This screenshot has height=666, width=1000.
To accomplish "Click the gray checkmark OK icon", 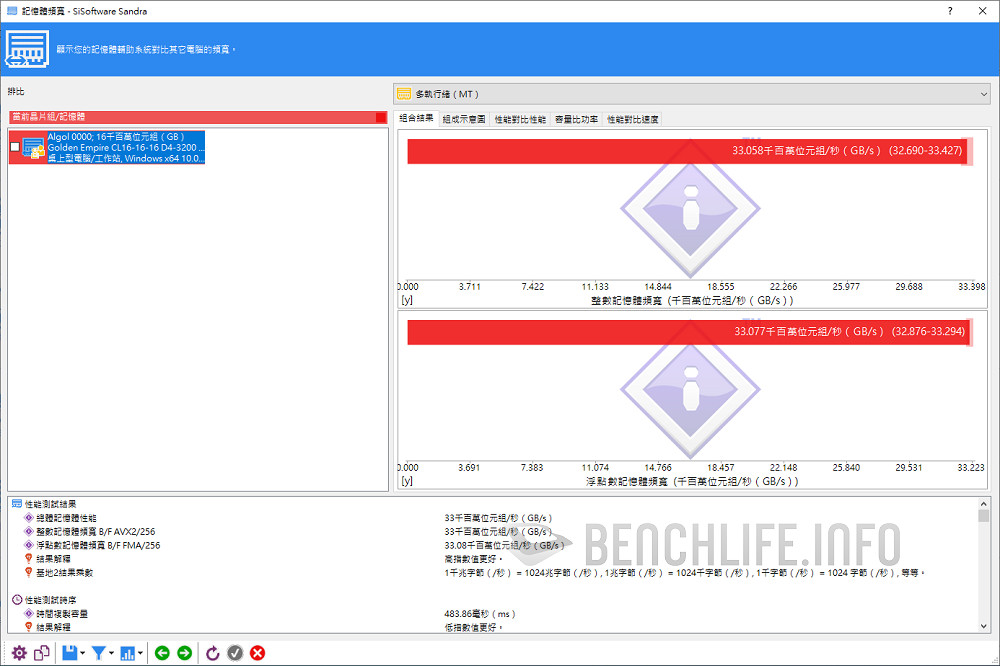I will 235,653.
